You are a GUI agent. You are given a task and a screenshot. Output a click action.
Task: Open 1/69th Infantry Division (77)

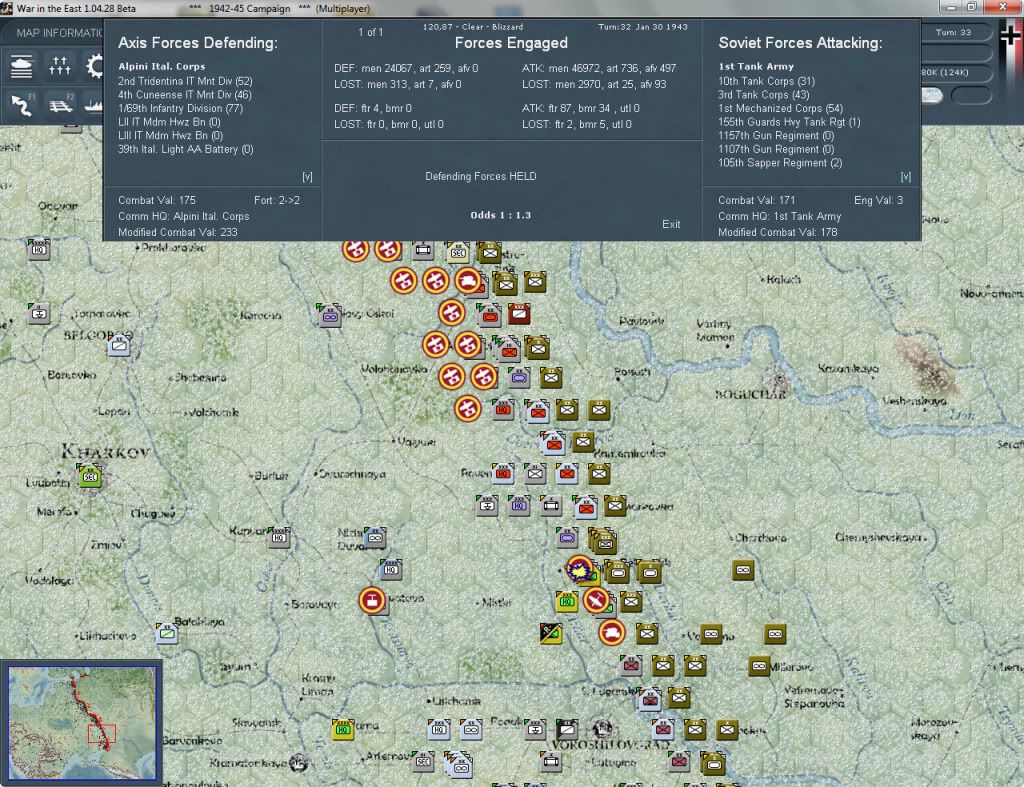pos(180,108)
